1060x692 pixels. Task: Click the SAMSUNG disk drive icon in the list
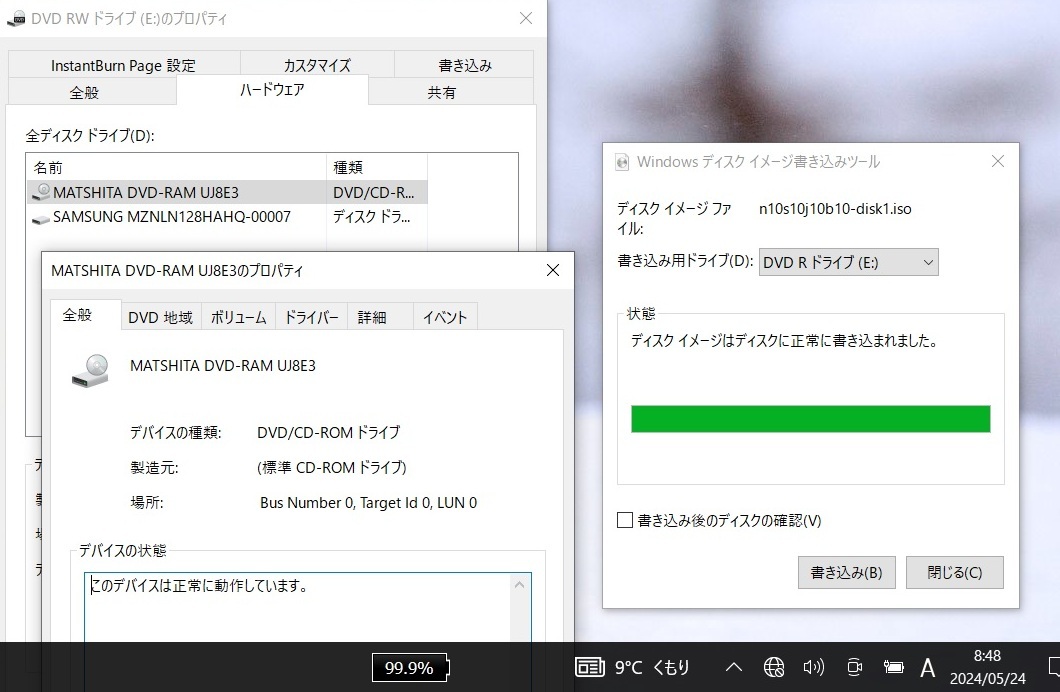[x=41, y=218]
